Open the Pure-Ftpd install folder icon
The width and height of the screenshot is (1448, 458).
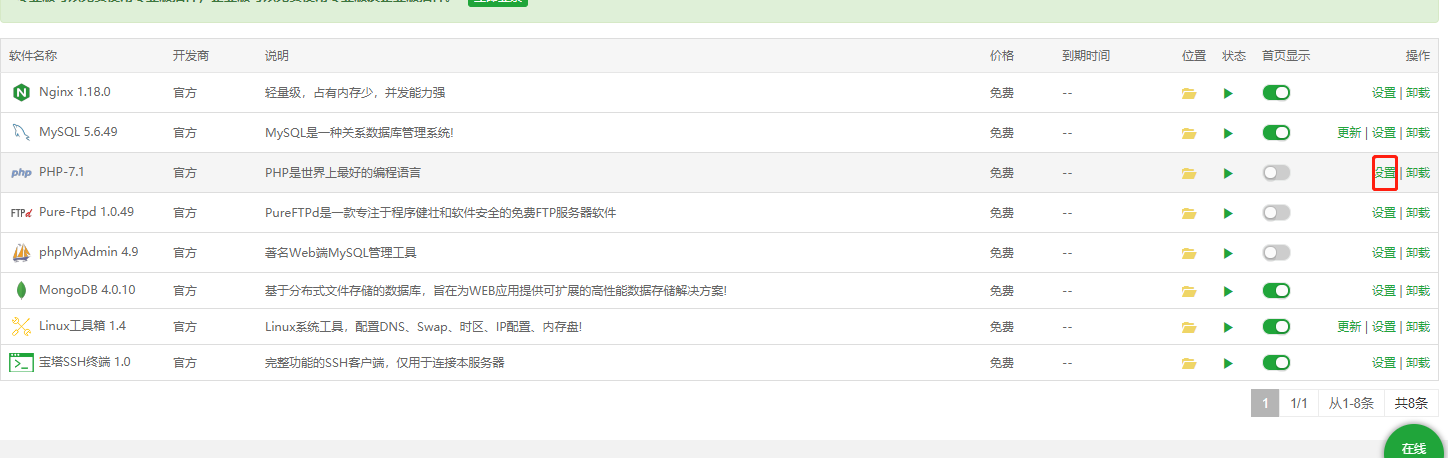click(x=1189, y=214)
